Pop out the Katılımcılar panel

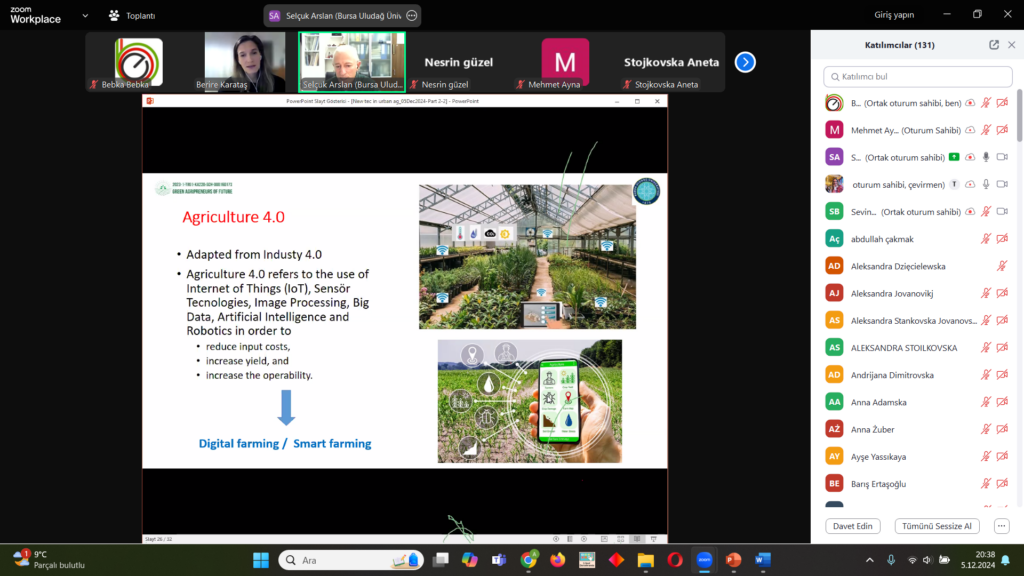pos(994,45)
